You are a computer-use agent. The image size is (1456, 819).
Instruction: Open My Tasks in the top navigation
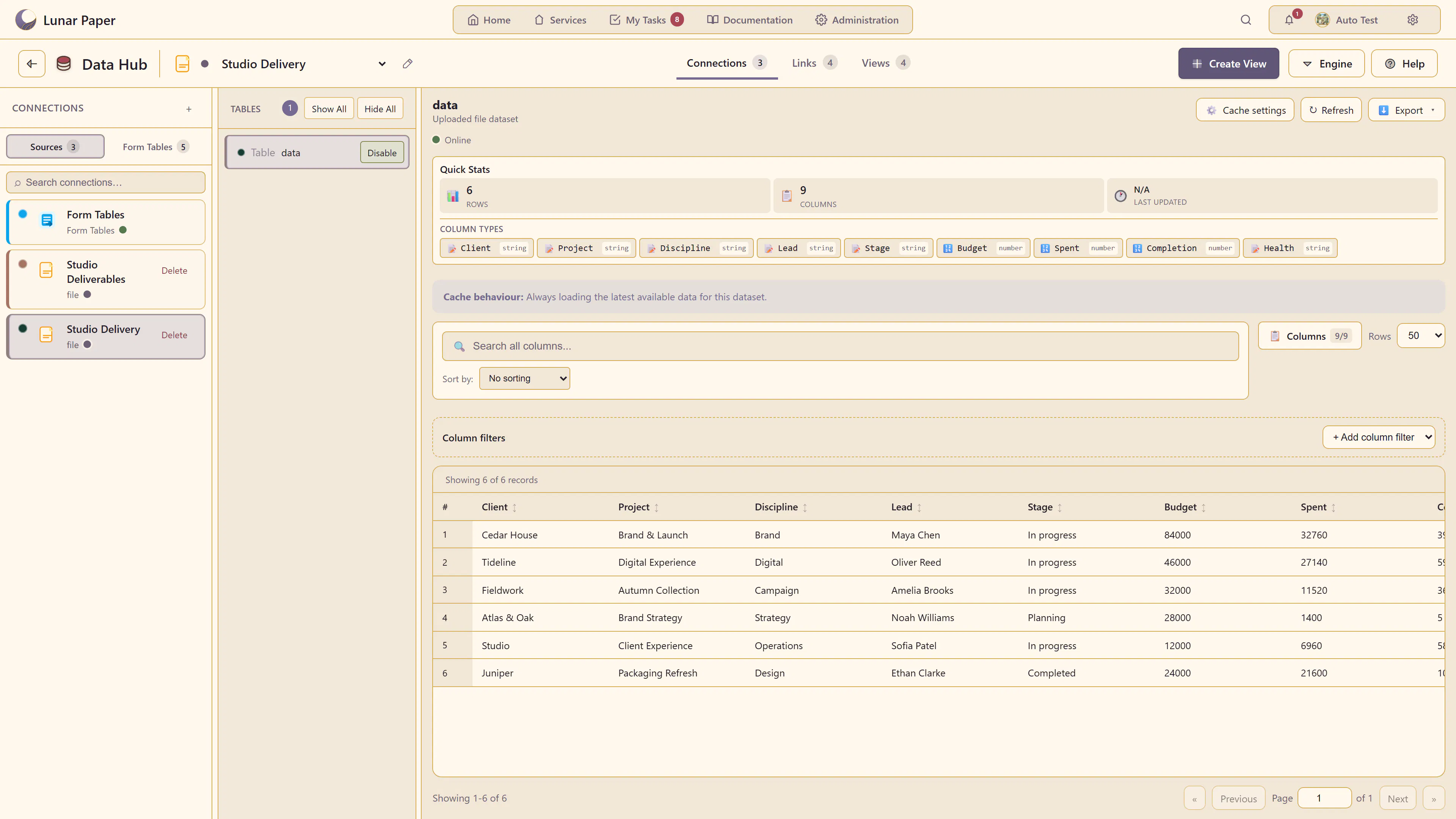click(x=646, y=20)
